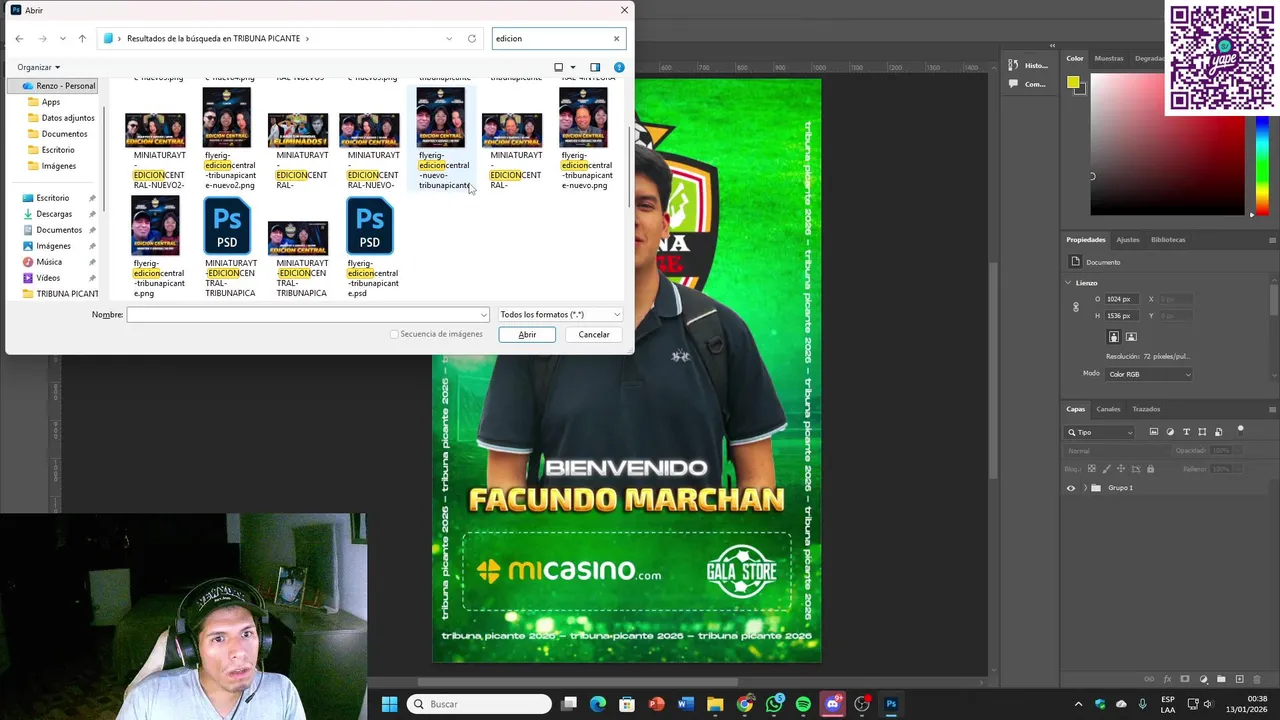Image resolution: width=1280 pixels, height=720 pixels.
Task: Open the Nombre field history dropdown
Action: pyautogui.click(x=484, y=315)
